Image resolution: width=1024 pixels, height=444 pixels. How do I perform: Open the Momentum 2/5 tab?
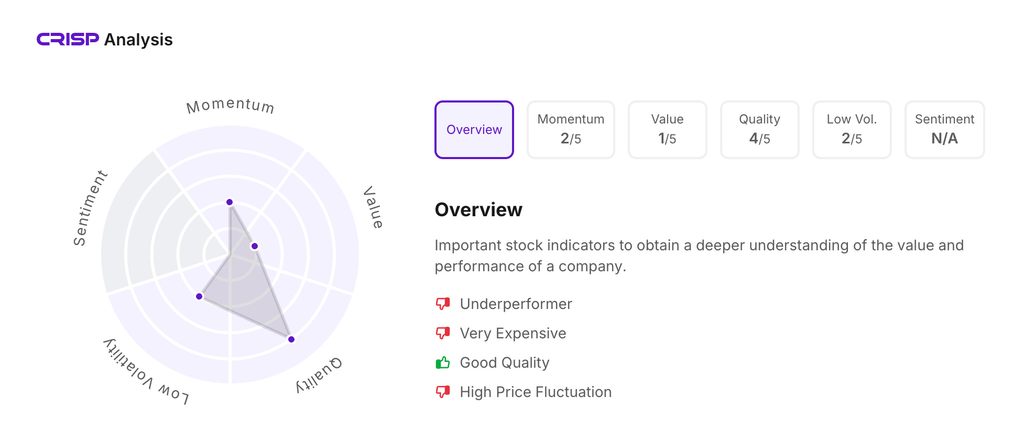[570, 130]
